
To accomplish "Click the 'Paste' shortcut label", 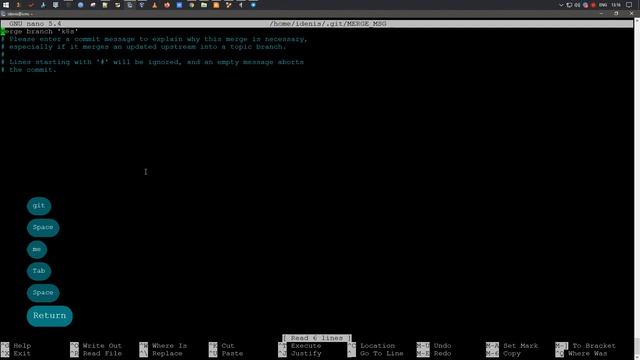I will point(232,353).
